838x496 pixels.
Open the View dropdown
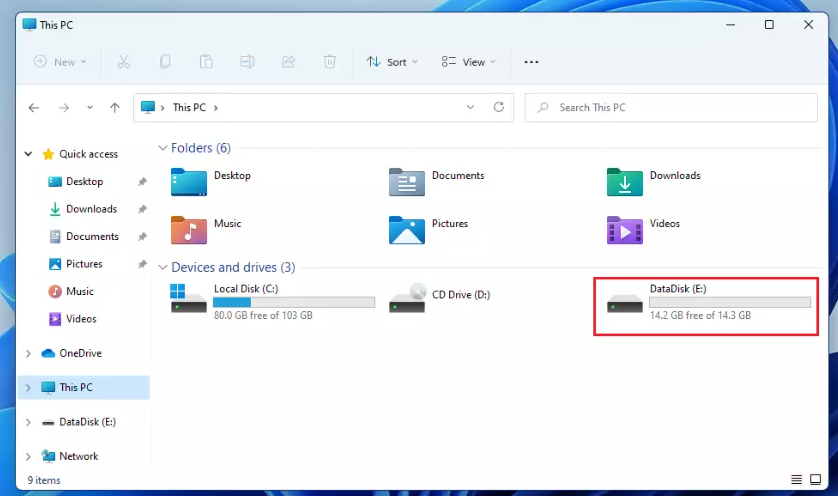(x=469, y=62)
